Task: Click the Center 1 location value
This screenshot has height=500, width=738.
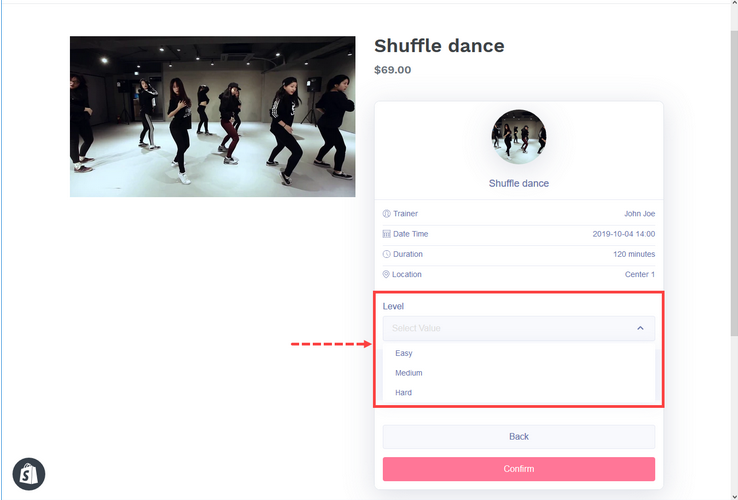Action: tap(640, 274)
